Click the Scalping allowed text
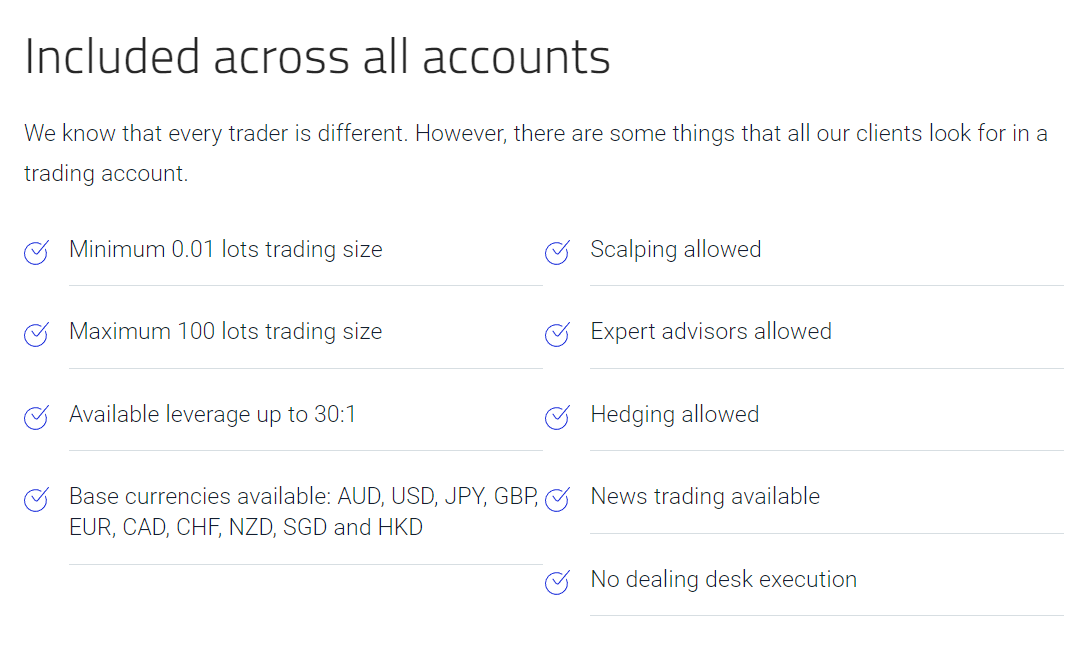This screenshot has height=647, width=1088. [676, 249]
